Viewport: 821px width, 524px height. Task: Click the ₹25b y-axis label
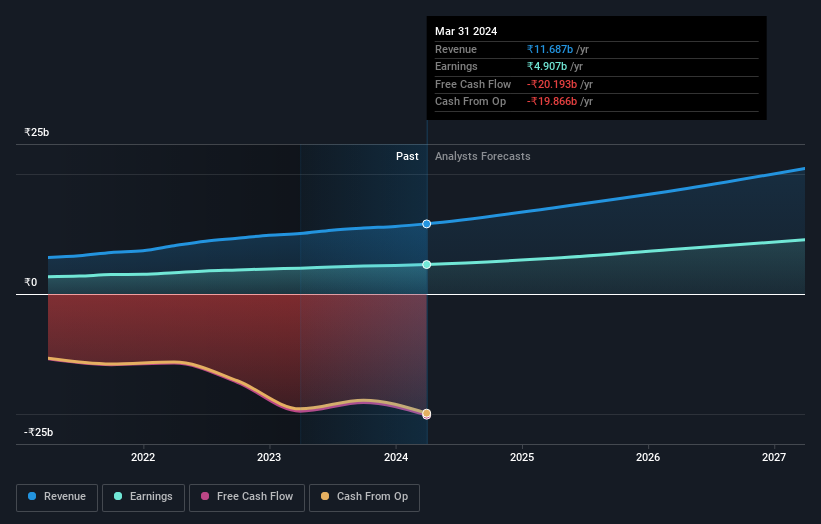(37, 132)
